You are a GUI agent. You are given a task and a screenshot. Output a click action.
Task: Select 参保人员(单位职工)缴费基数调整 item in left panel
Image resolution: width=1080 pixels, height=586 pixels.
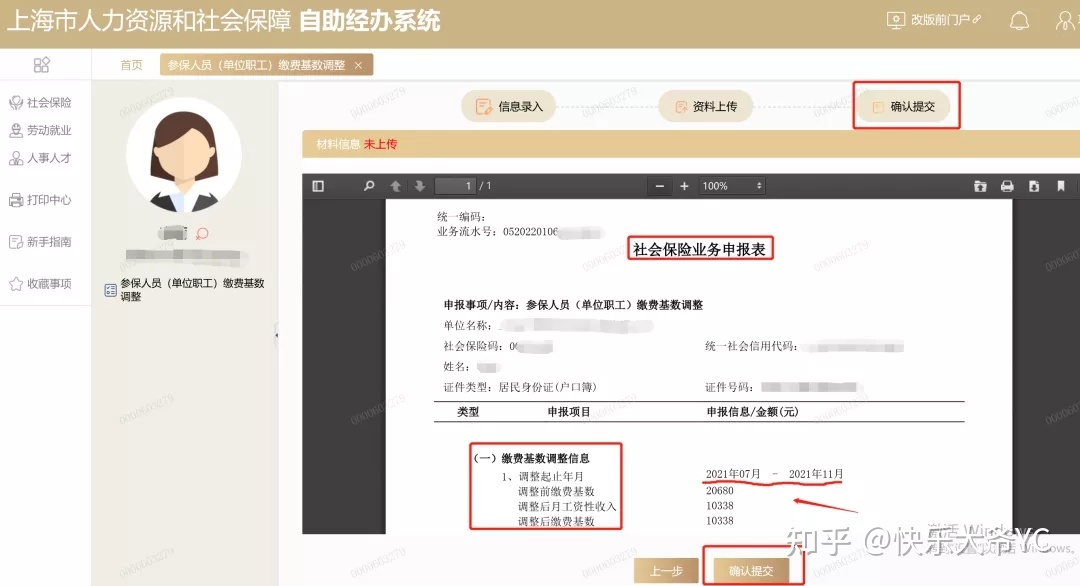(x=185, y=290)
